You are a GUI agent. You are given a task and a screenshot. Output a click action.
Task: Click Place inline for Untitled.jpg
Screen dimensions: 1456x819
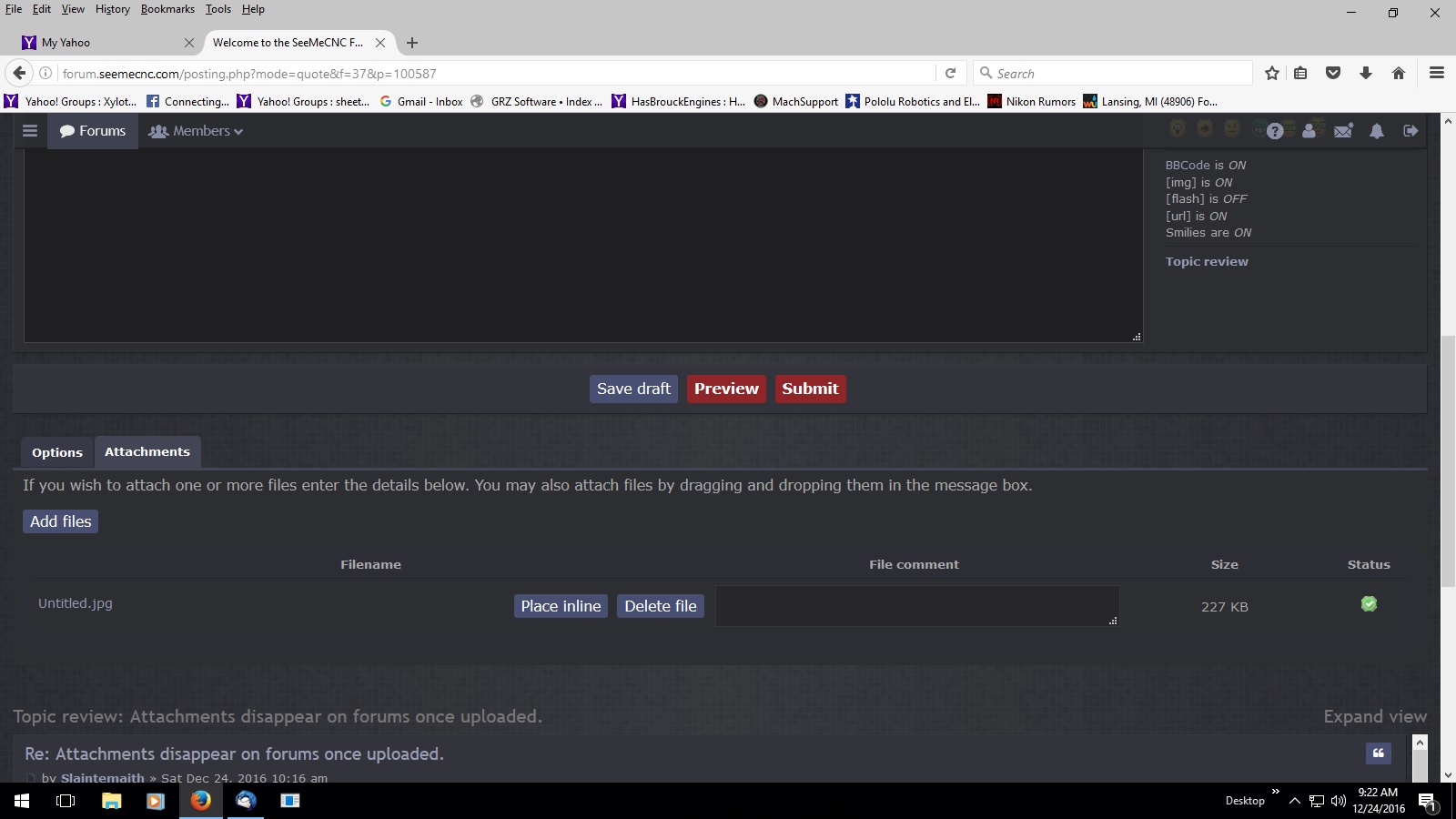tap(561, 606)
